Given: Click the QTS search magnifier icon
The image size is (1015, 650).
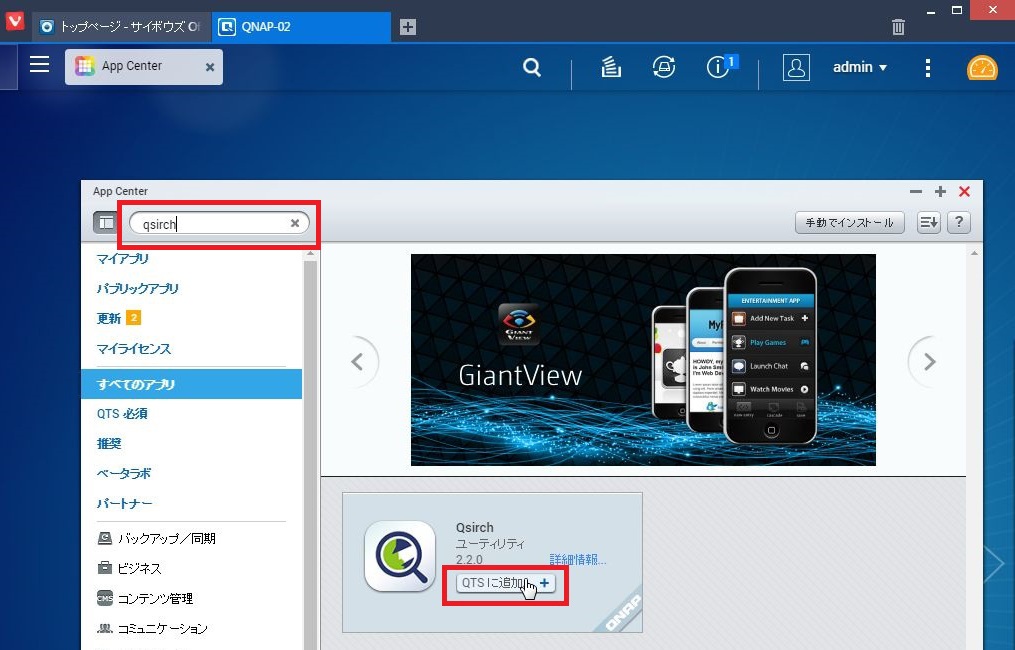Looking at the screenshot, I should pyautogui.click(x=531, y=67).
